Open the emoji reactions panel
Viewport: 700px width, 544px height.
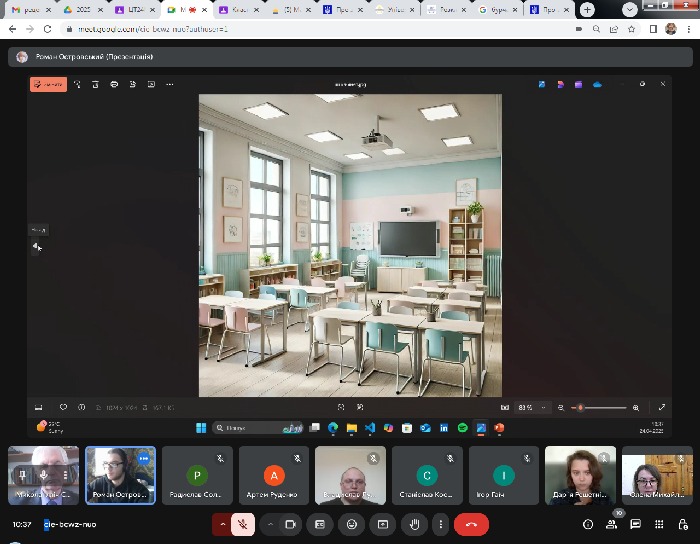(x=351, y=524)
